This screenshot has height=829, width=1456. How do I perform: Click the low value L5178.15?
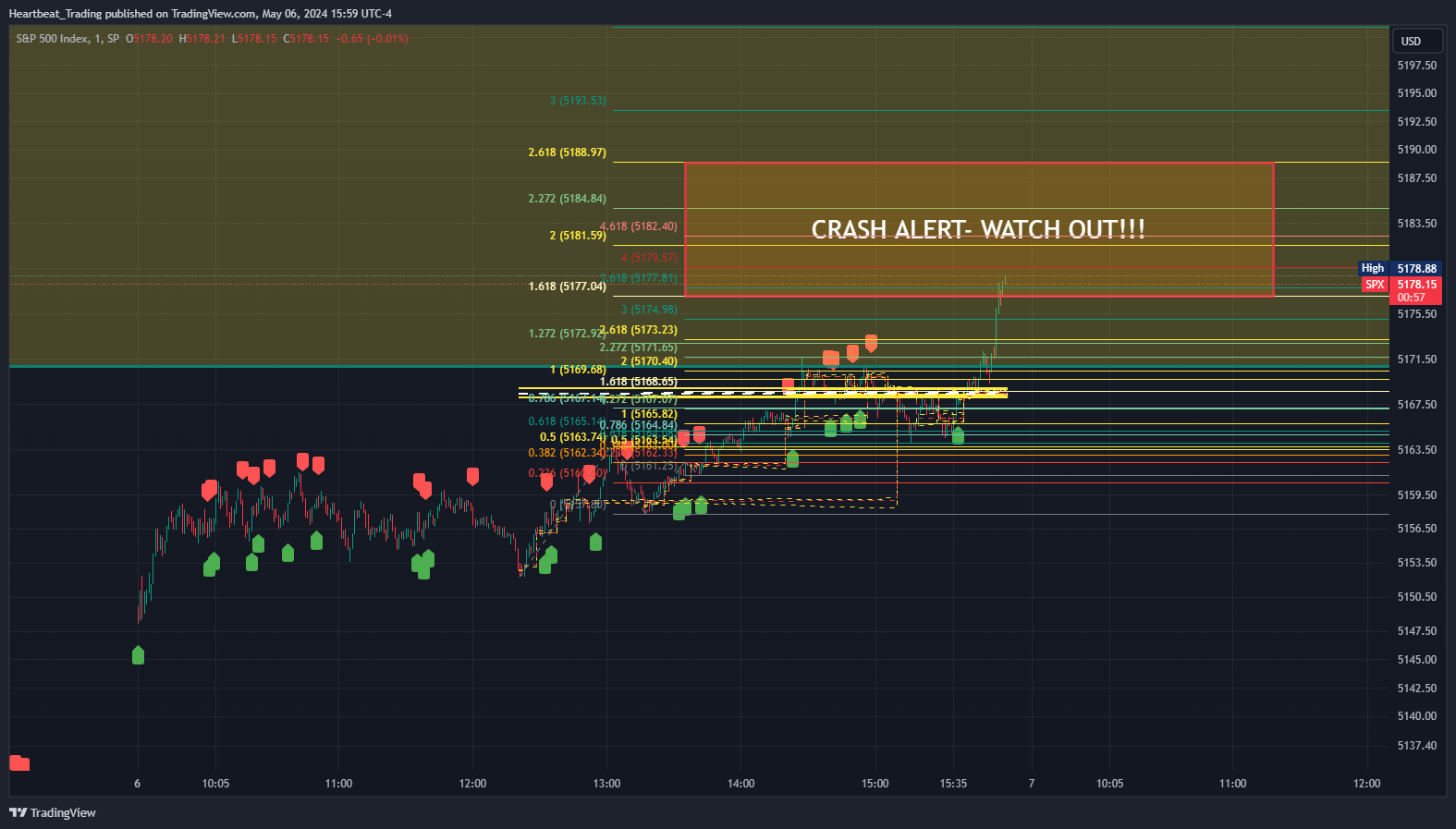point(254,39)
